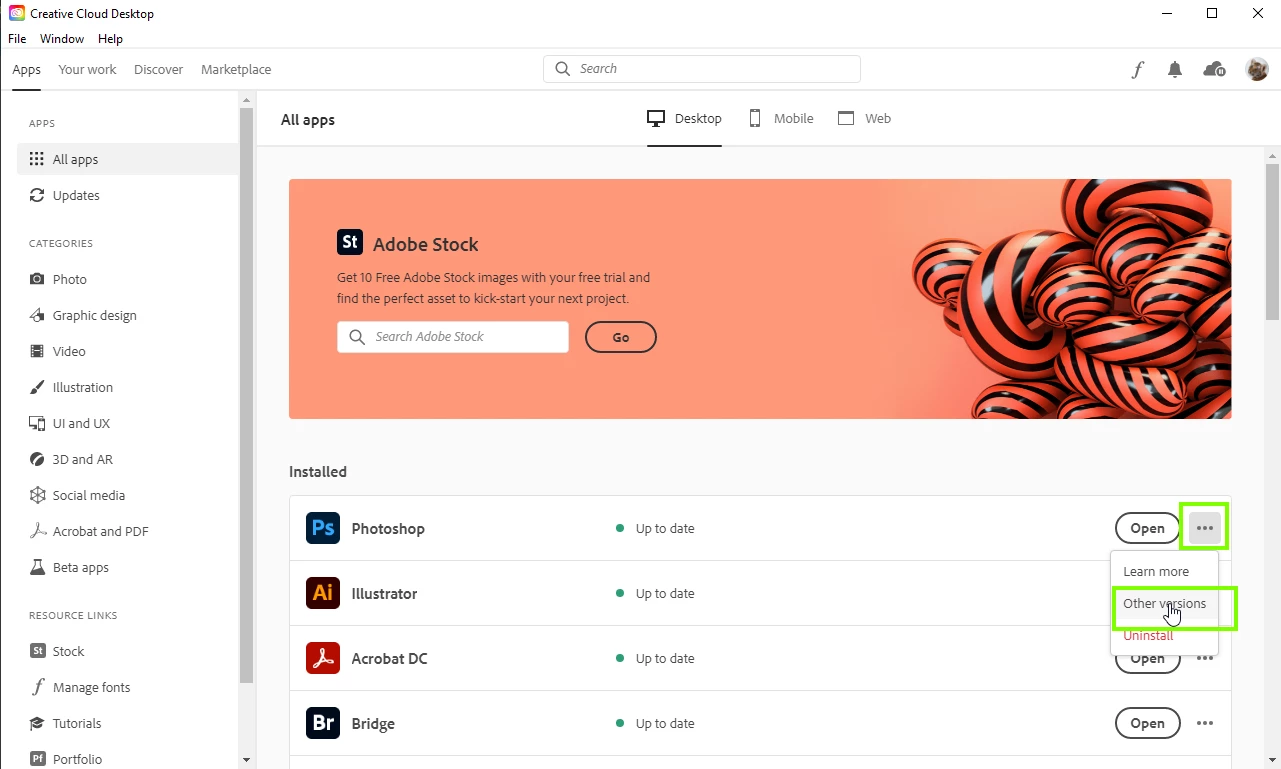Screen dimensions: 1281x769
Task: Open the Help menu
Action: click(110, 39)
